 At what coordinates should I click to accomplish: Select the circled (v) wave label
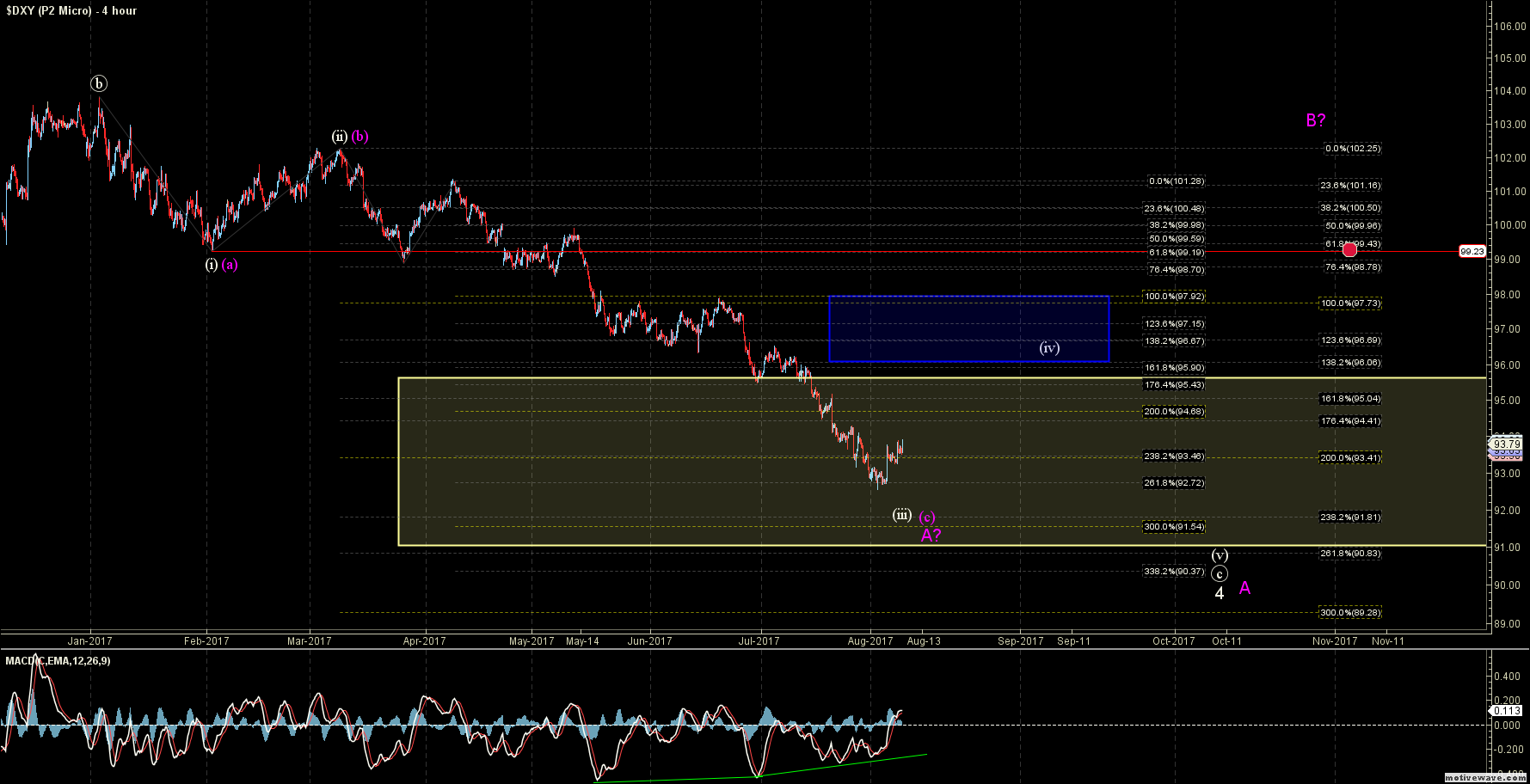tap(1220, 555)
